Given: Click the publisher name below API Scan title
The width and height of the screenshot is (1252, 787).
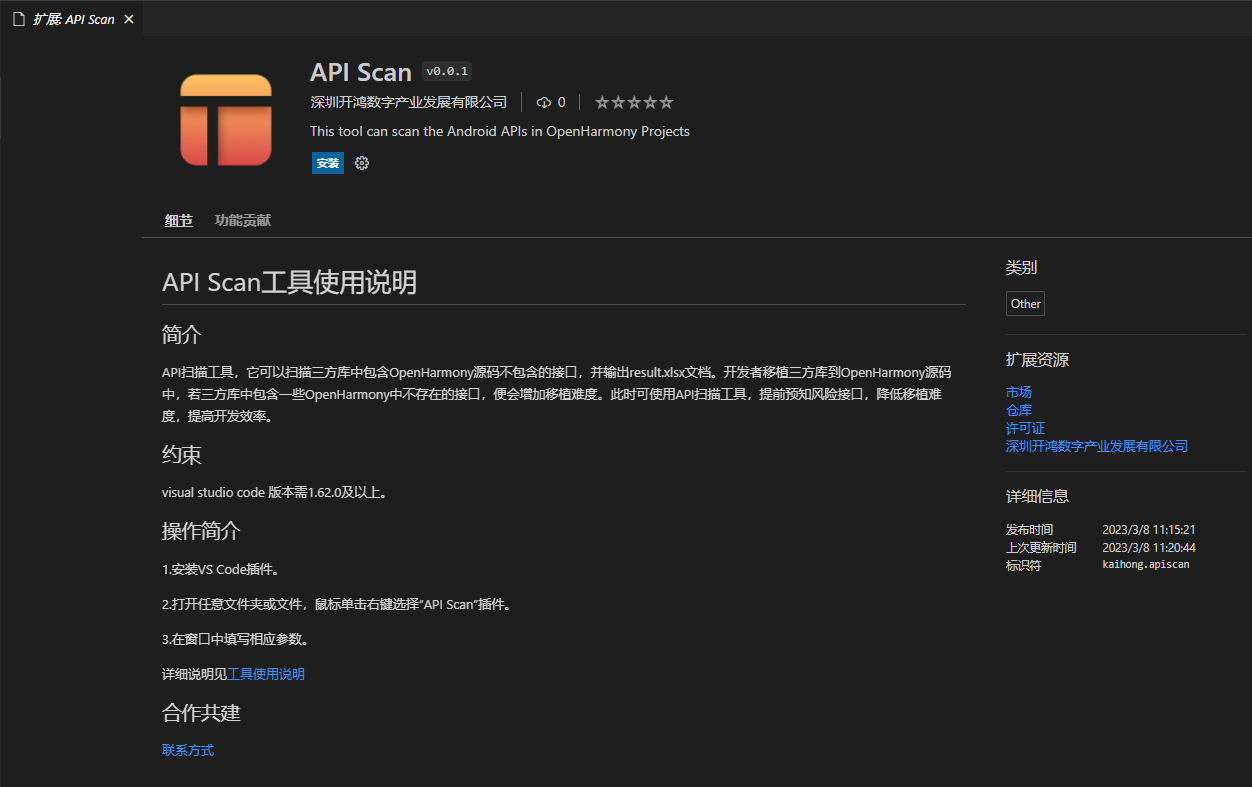Looking at the screenshot, I should pos(408,102).
